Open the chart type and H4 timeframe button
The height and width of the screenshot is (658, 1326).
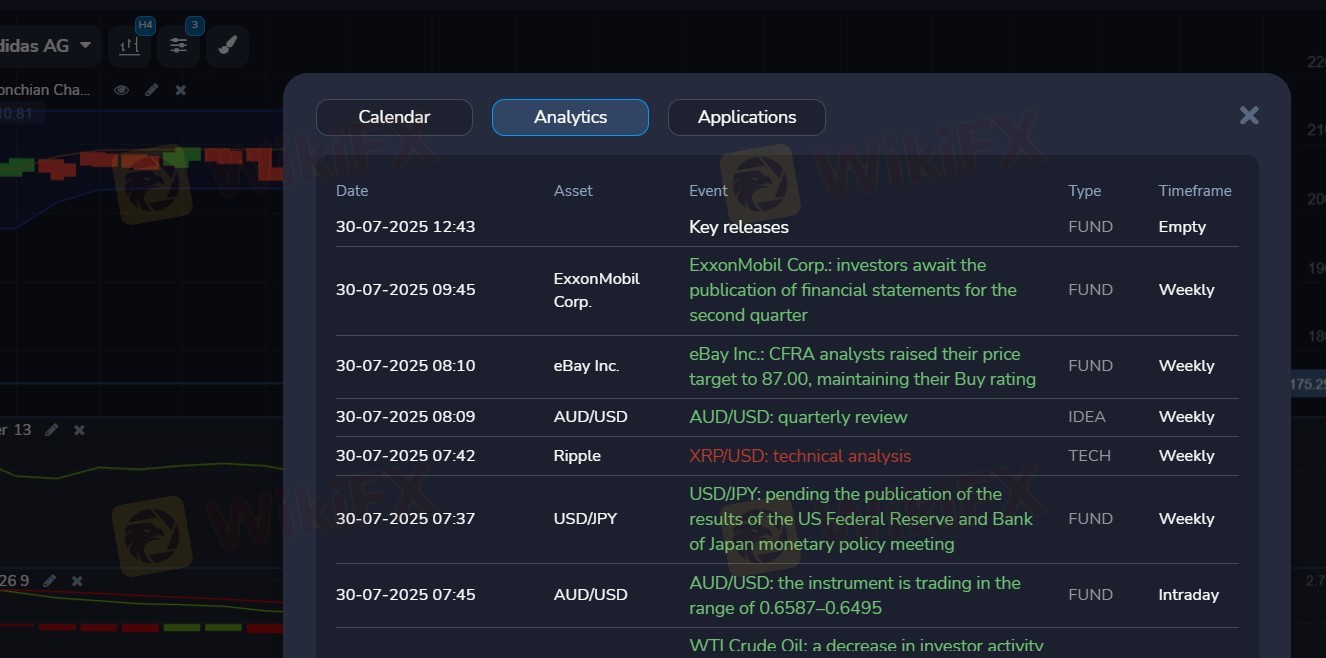coord(129,46)
